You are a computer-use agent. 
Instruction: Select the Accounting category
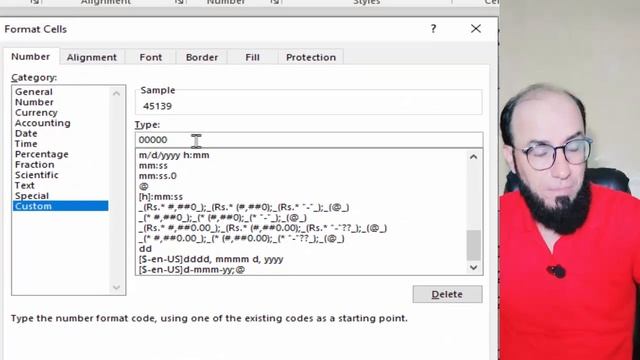tap(42, 123)
